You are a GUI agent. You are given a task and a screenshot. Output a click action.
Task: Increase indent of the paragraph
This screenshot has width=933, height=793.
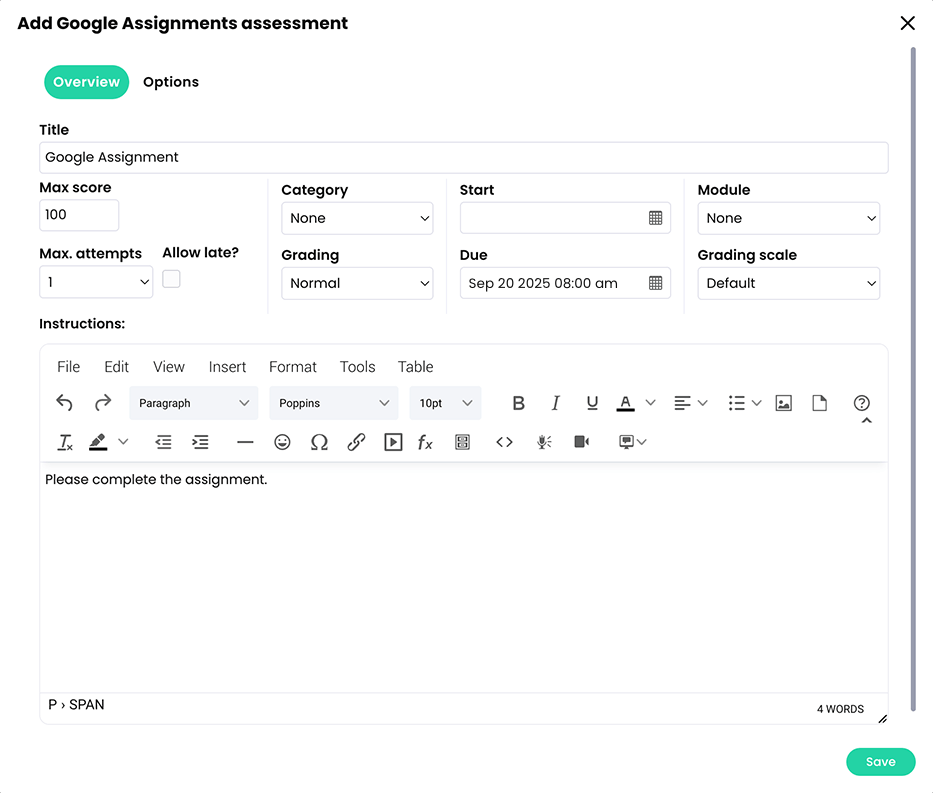(x=200, y=442)
